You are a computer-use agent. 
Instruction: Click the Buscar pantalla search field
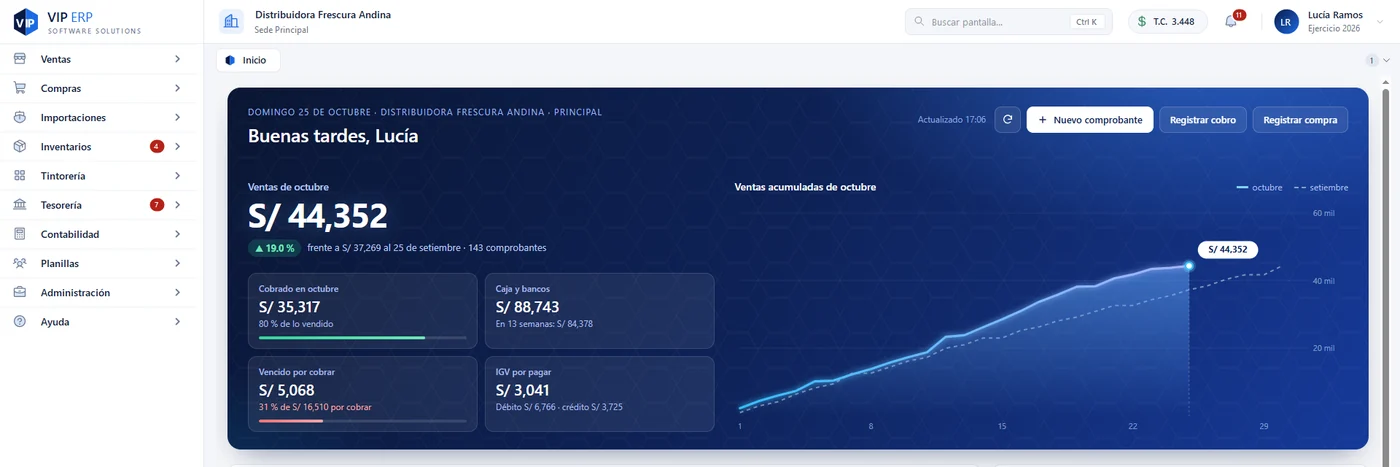(x=1008, y=22)
